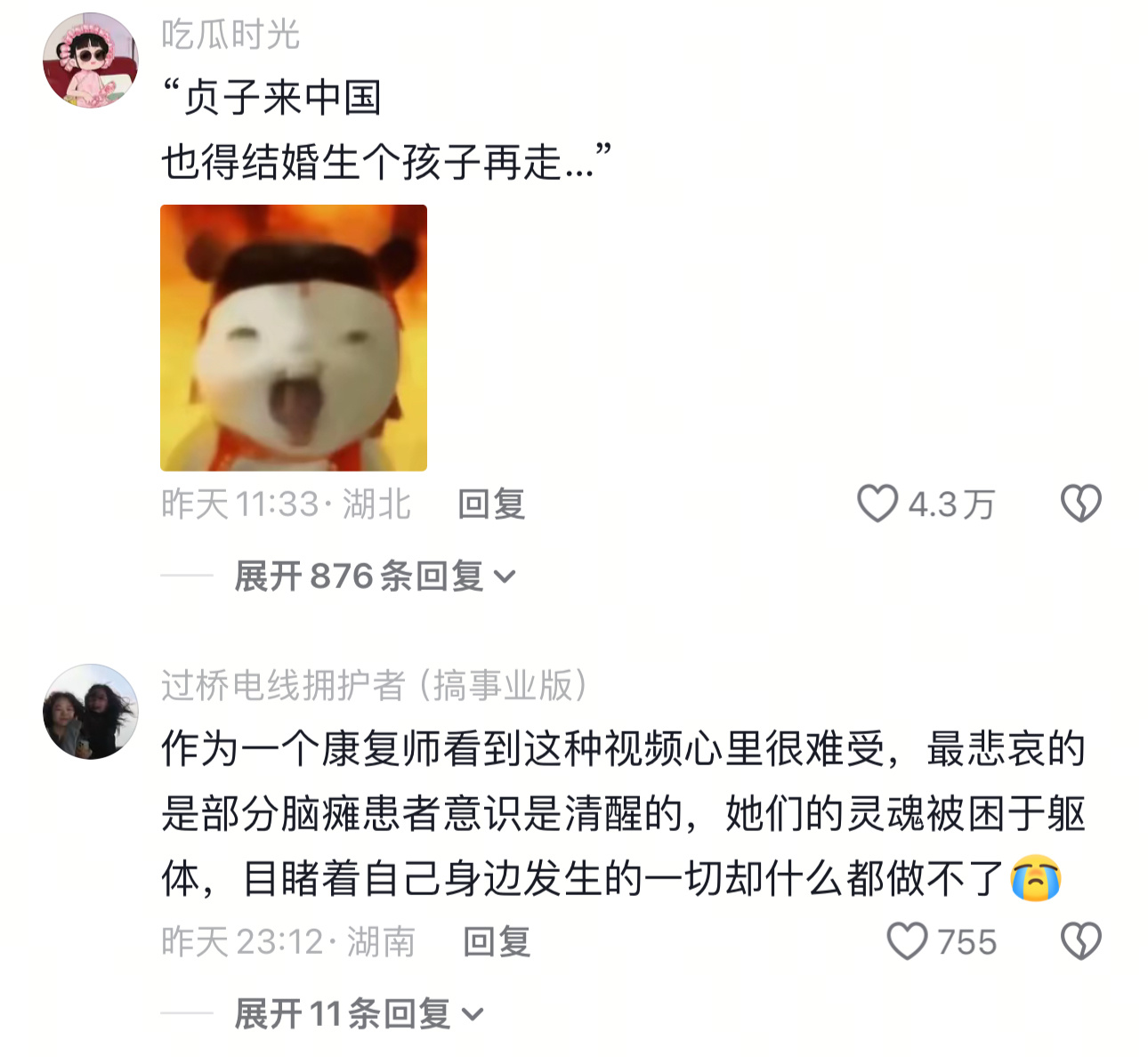Reply to the 吃瓜时光 comment
The width and height of the screenshot is (1148, 1057).
[x=491, y=504]
